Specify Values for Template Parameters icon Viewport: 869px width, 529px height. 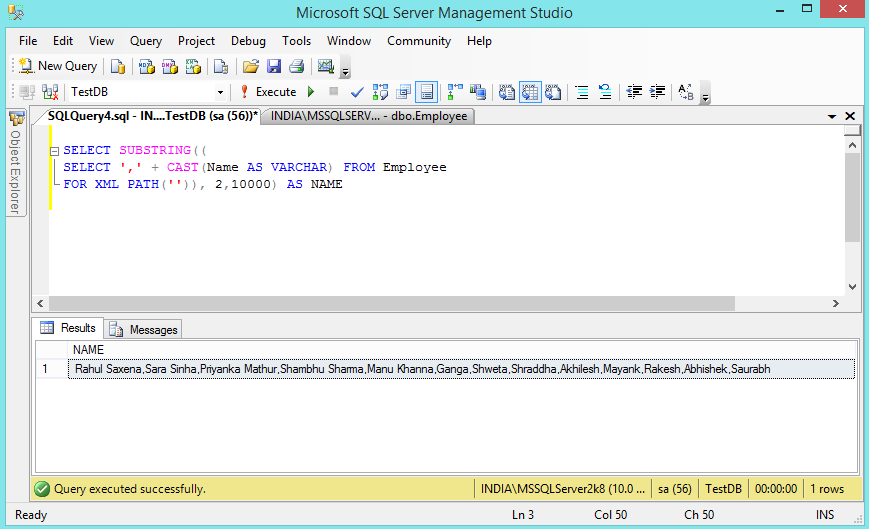pos(686,92)
